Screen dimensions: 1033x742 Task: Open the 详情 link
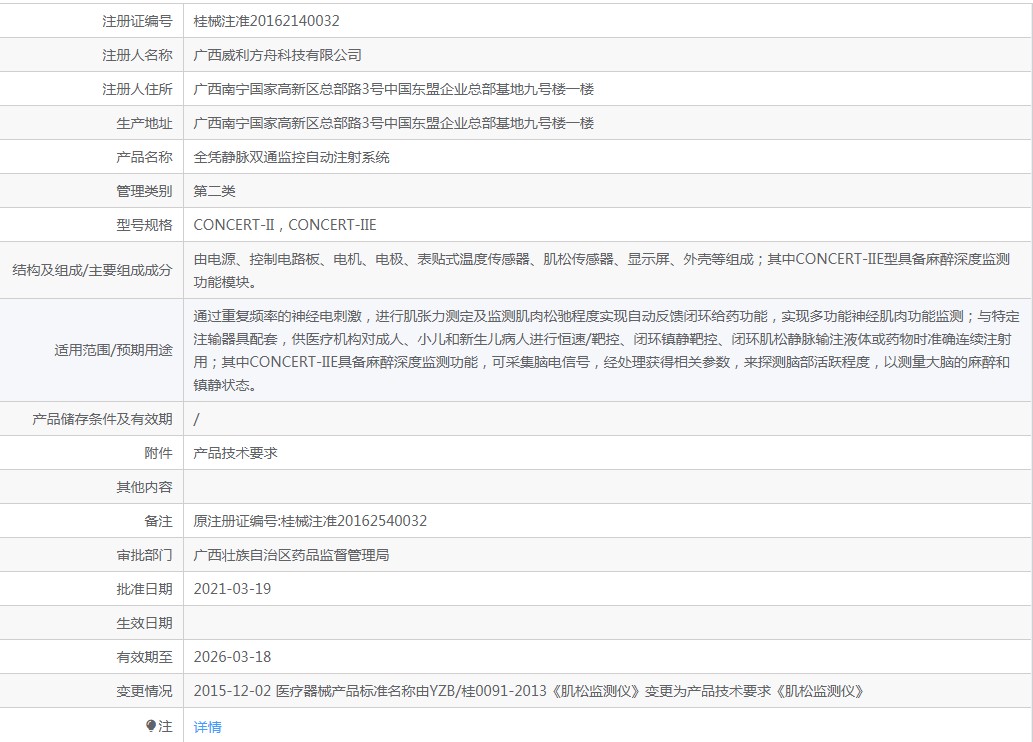pos(208,727)
